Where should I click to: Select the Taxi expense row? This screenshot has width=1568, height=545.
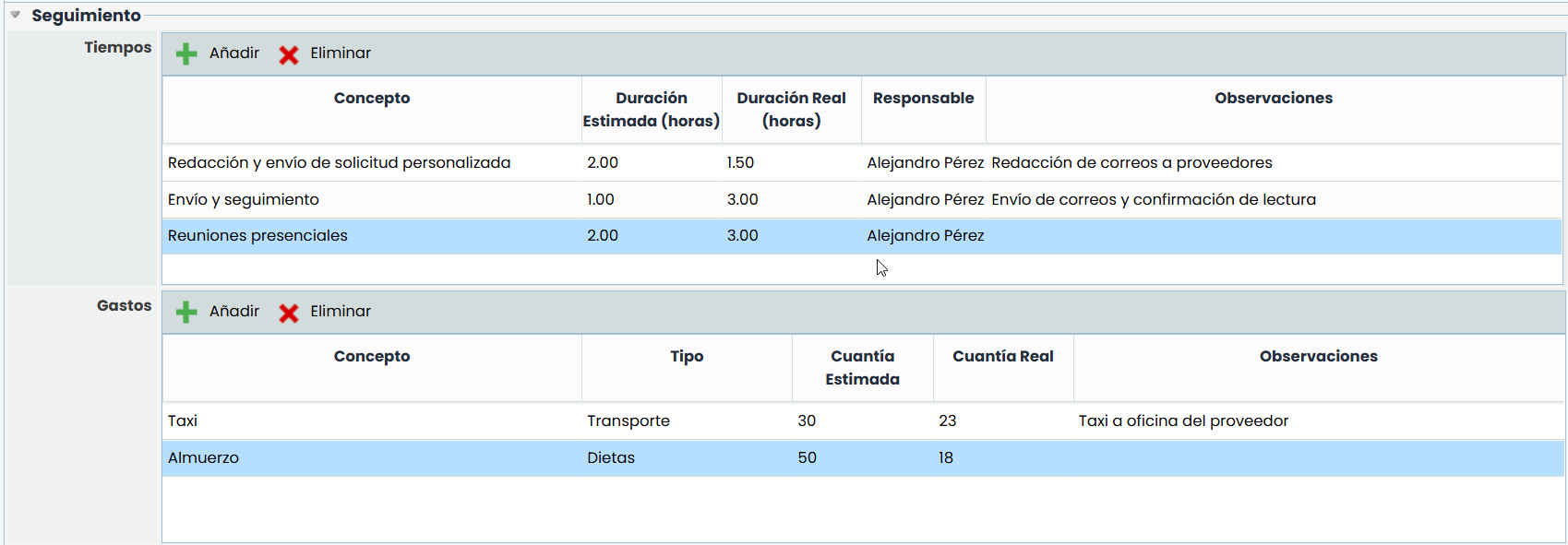[x=183, y=421]
